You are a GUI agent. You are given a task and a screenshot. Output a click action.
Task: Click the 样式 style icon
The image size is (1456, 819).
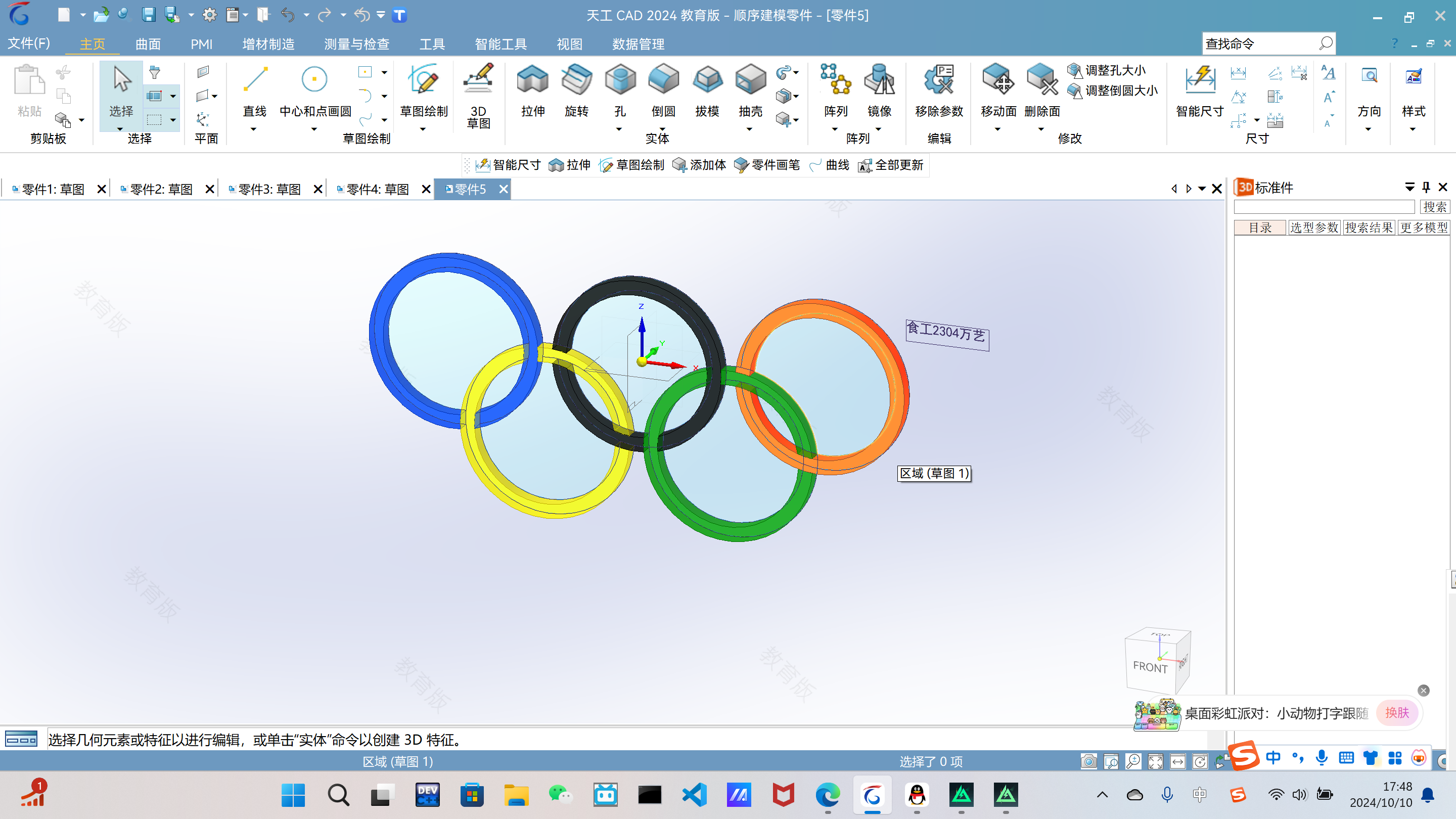[x=1413, y=76]
